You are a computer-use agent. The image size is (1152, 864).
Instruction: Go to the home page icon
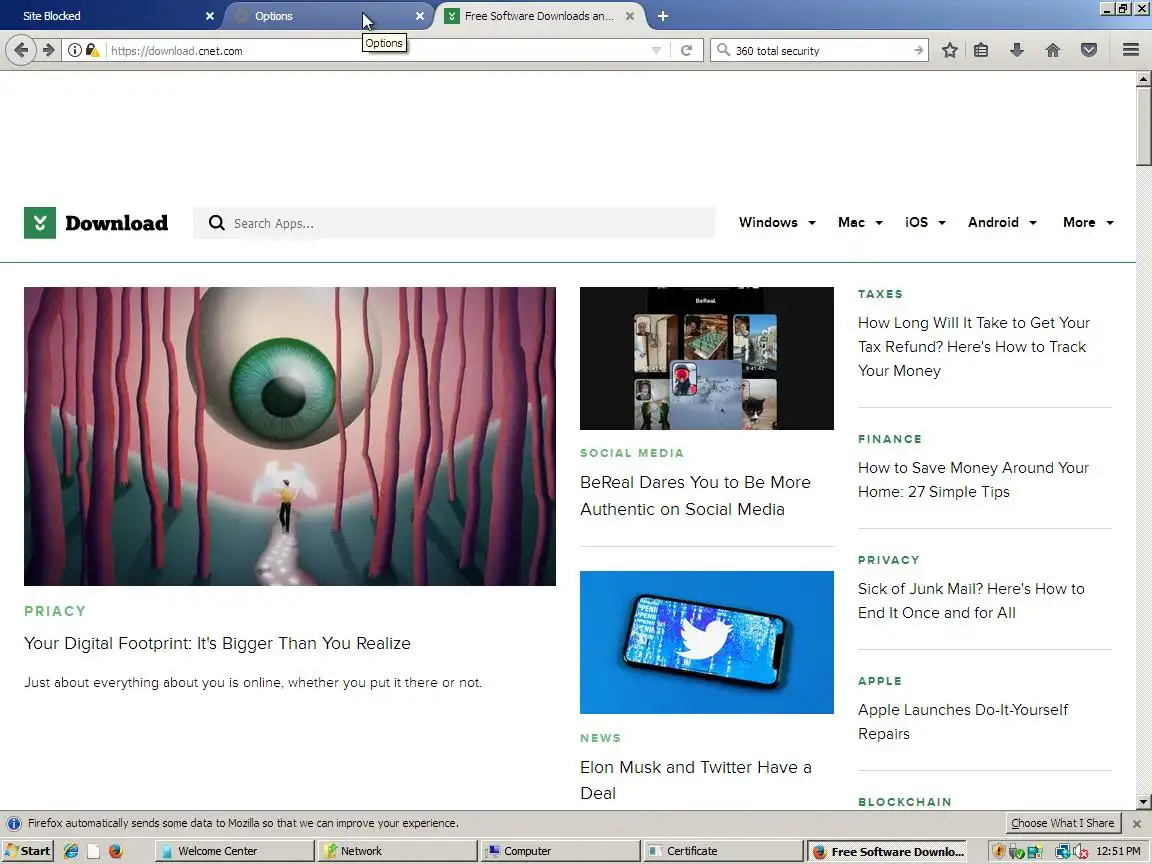tap(1053, 50)
